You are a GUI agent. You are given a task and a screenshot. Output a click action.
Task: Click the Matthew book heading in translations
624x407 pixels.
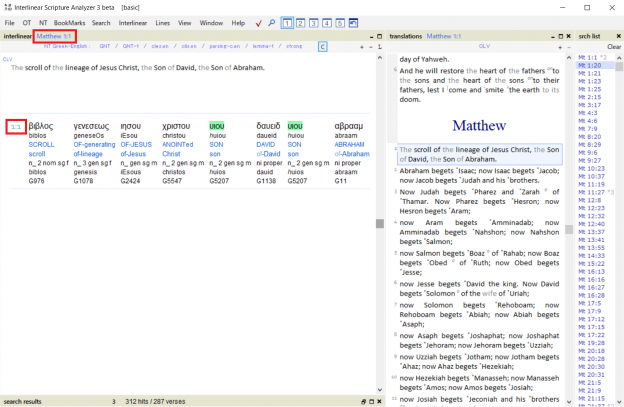tap(479, 126)
